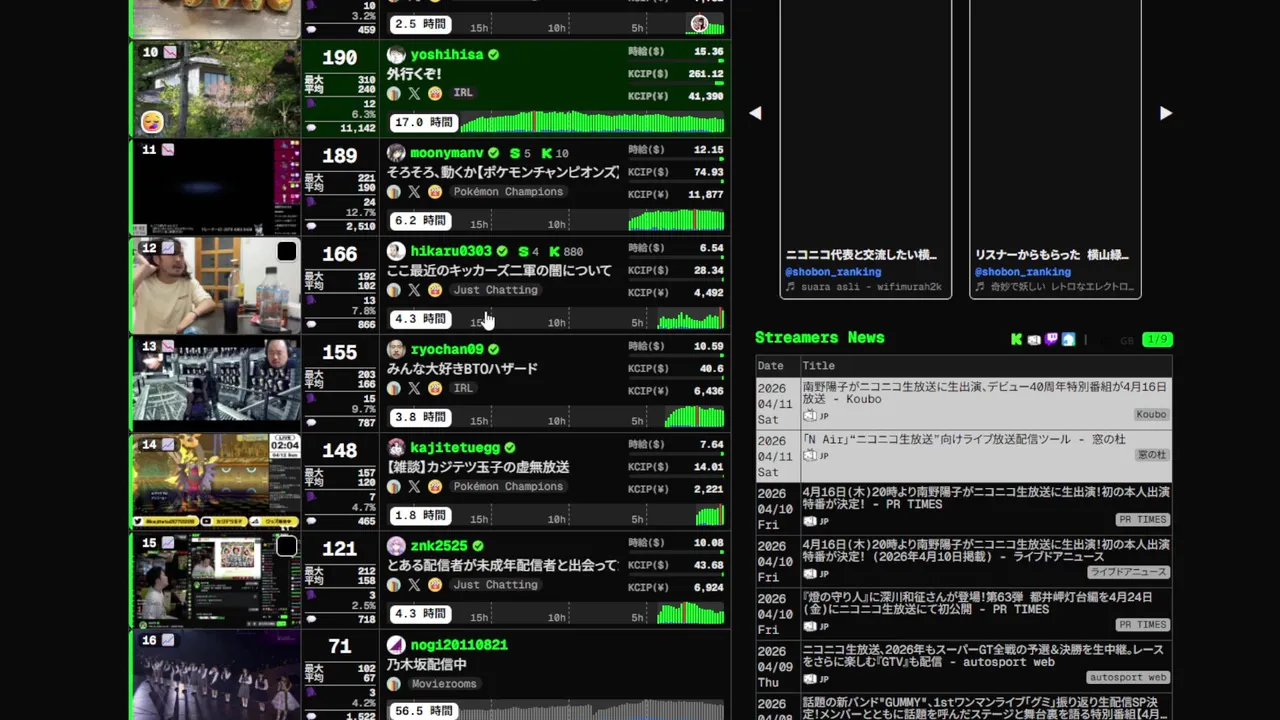
Task: Go to previous carousel card with left arrow
Action: tap(756, 113)
